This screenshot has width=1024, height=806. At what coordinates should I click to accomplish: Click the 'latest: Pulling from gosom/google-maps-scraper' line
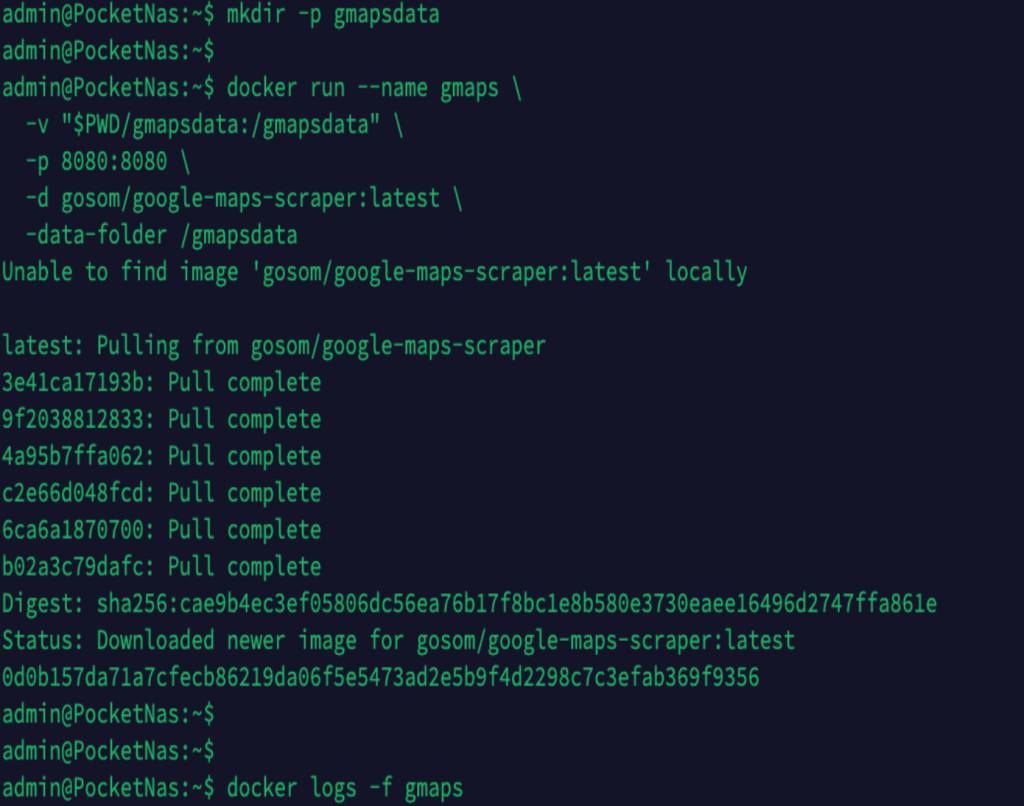[x=274, y=346]
